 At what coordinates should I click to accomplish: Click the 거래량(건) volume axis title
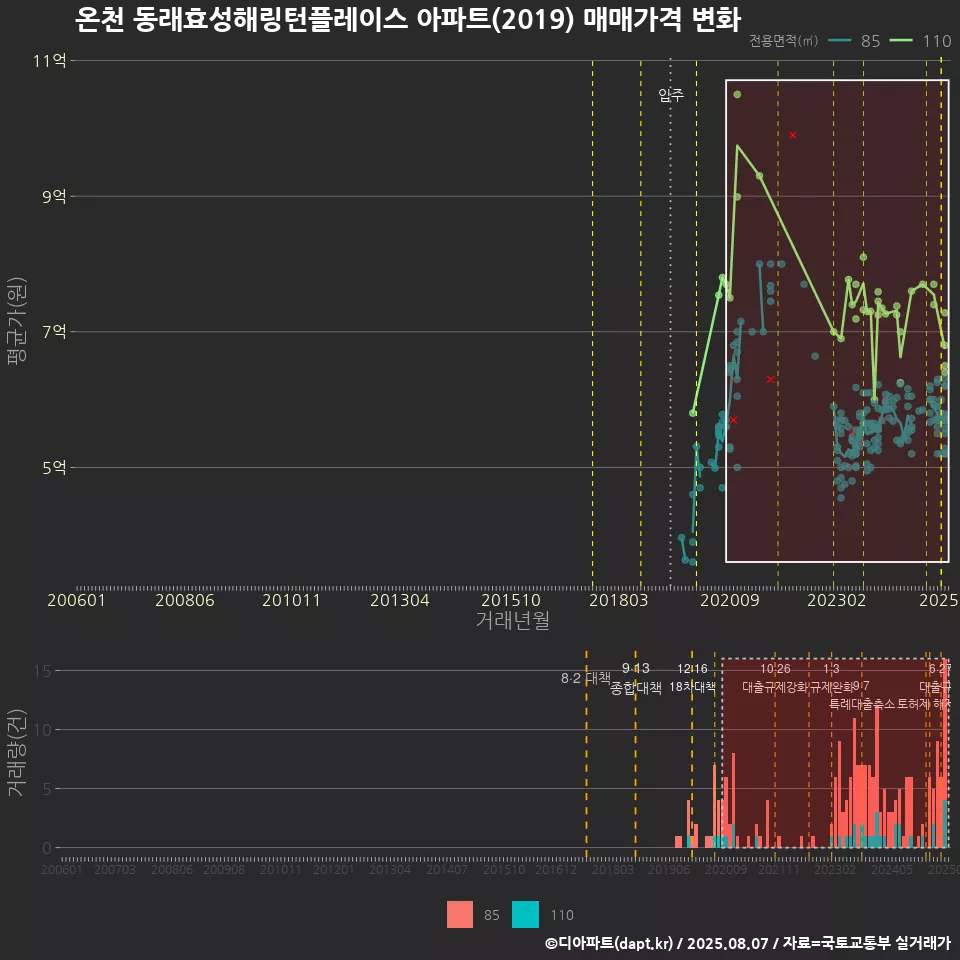(x=17, y=752)
